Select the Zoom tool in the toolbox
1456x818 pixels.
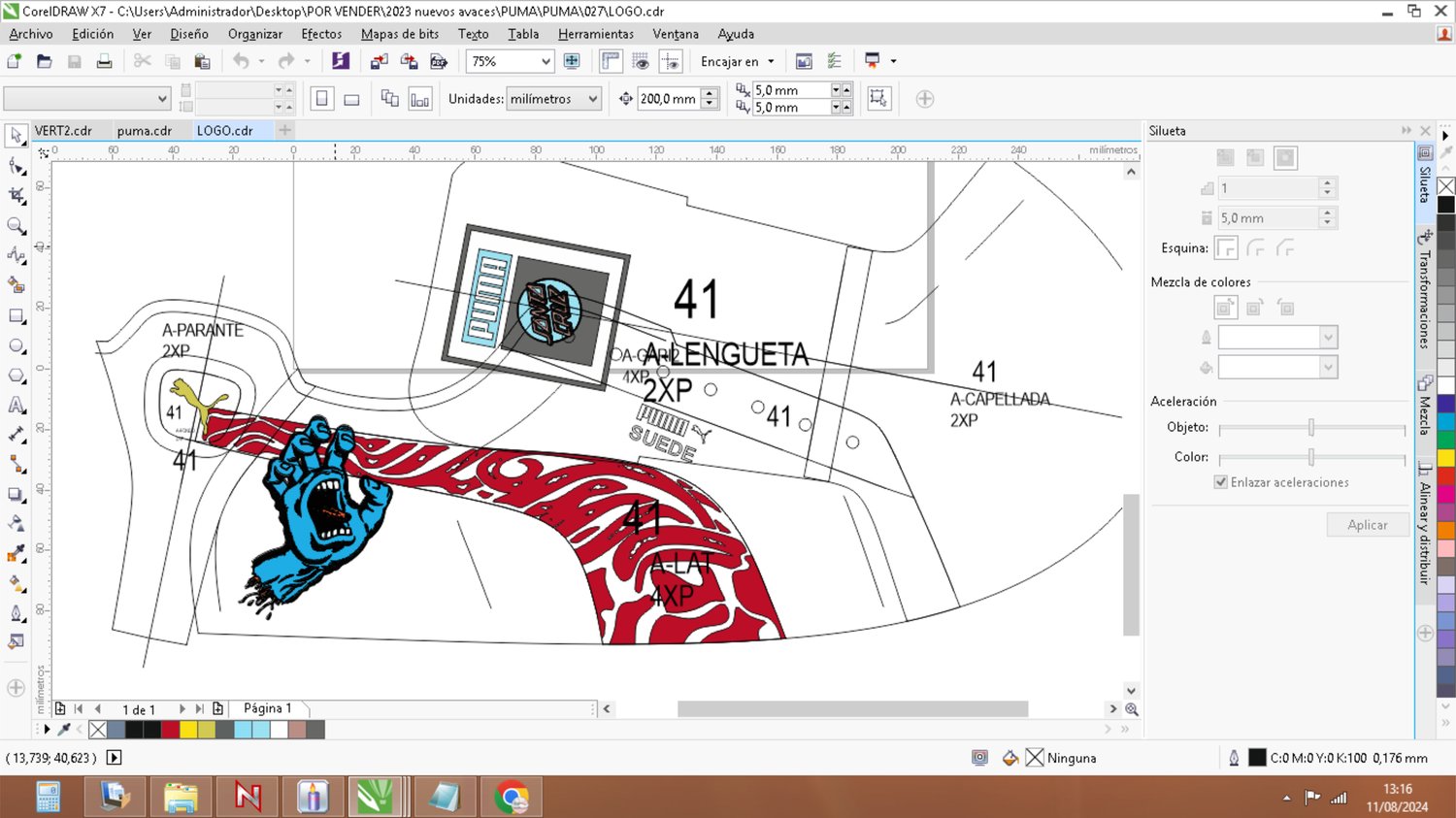16,226
